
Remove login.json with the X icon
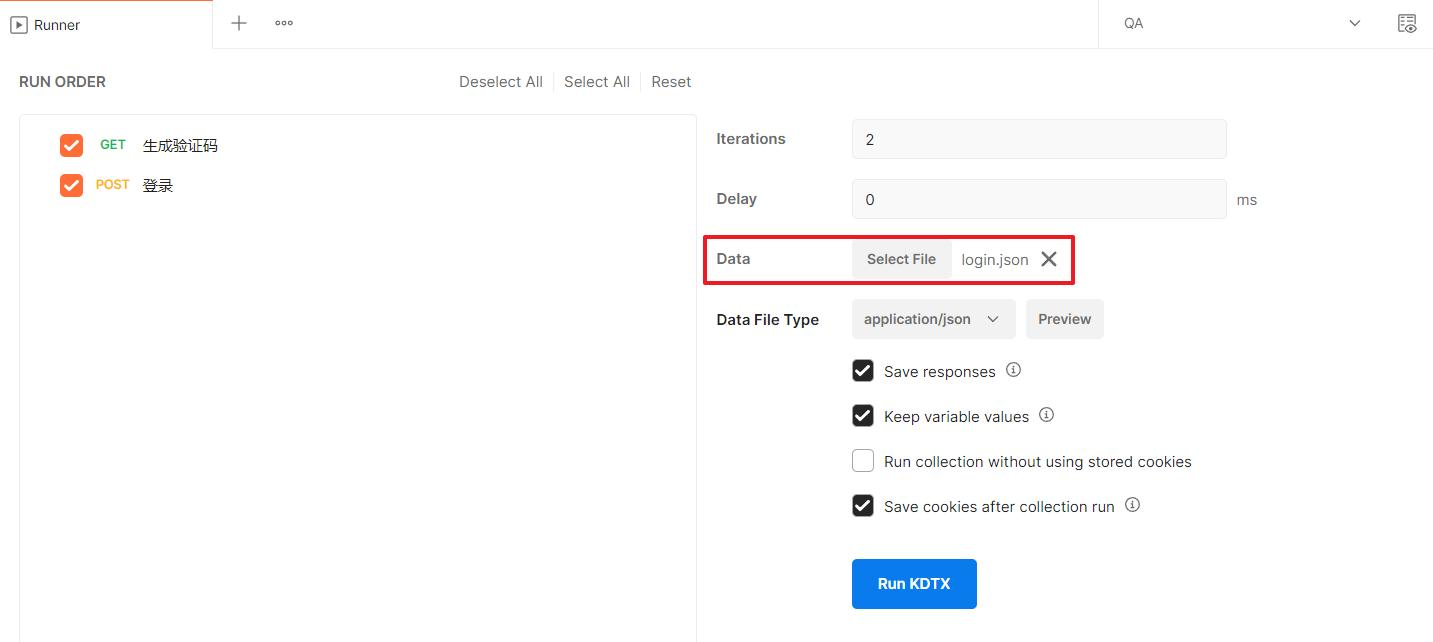(1048, 259)
